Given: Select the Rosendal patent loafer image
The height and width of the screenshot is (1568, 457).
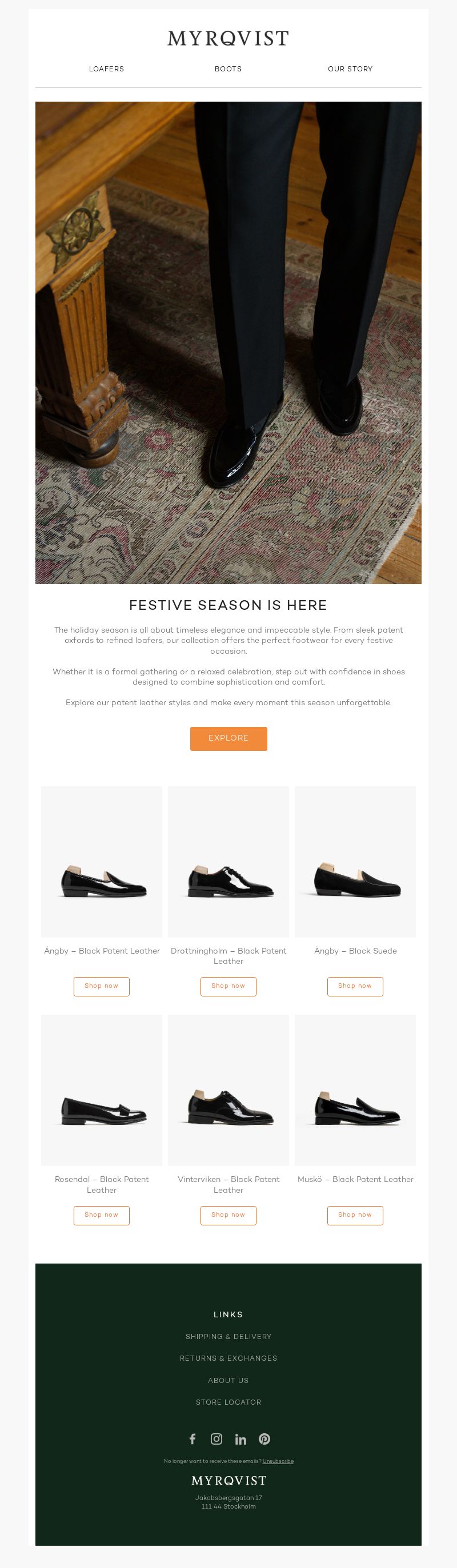Looking at the screenshot, I should coord(102,1090).
